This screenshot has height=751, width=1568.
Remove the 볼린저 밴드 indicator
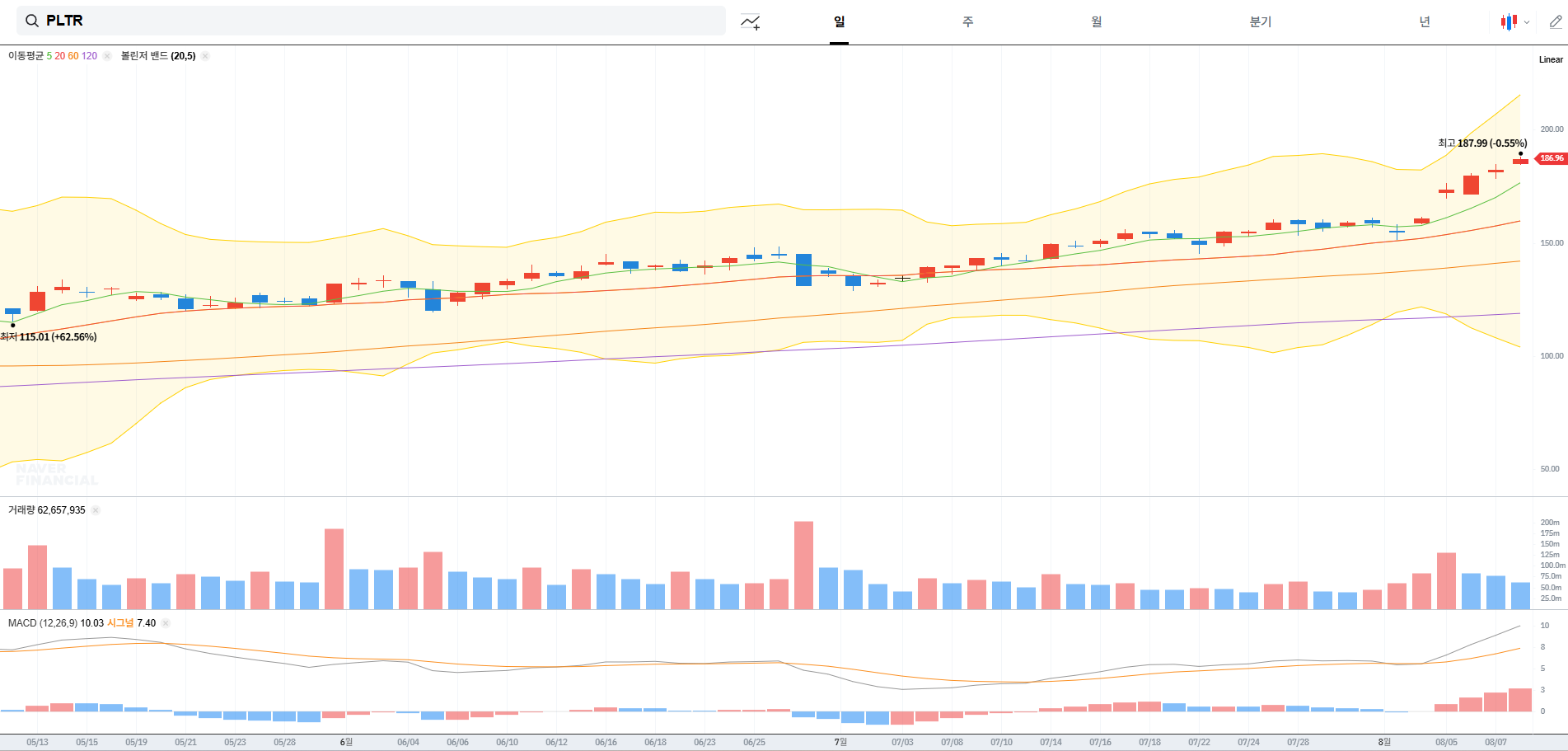tap(205, 56)
